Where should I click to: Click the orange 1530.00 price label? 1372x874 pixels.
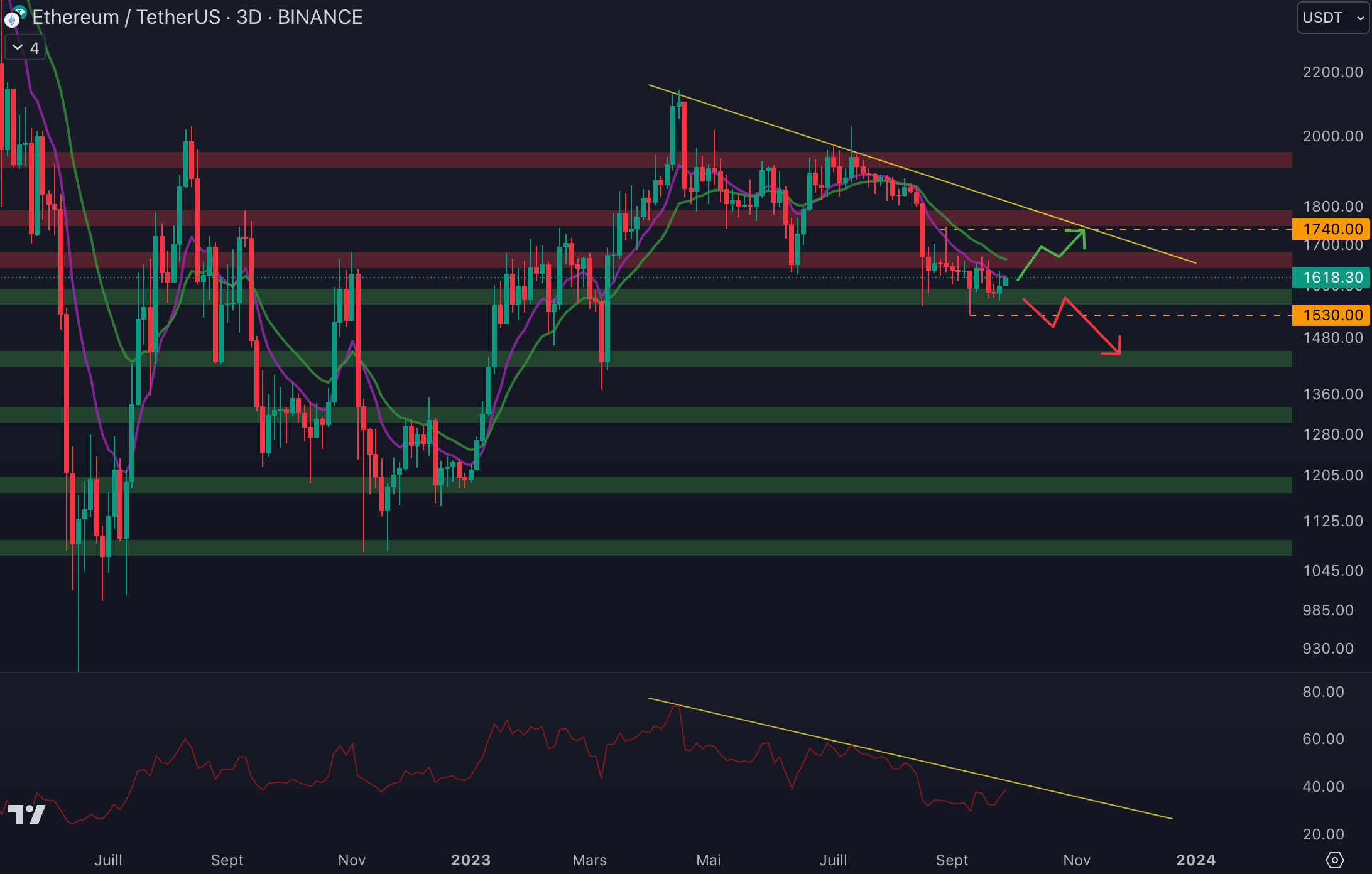tap(1332, 315)
